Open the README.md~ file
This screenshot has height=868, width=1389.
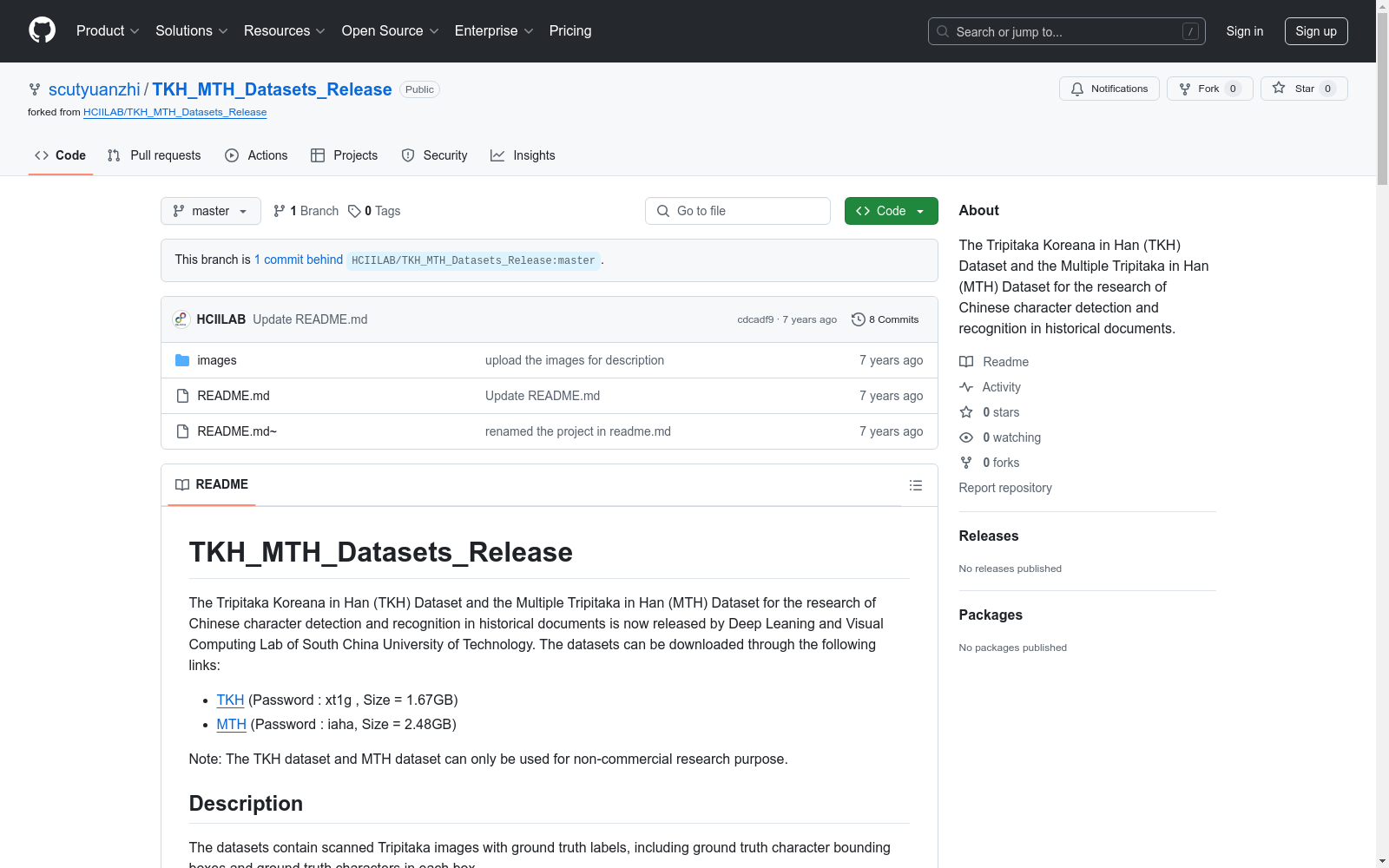(x=237, y=431)
